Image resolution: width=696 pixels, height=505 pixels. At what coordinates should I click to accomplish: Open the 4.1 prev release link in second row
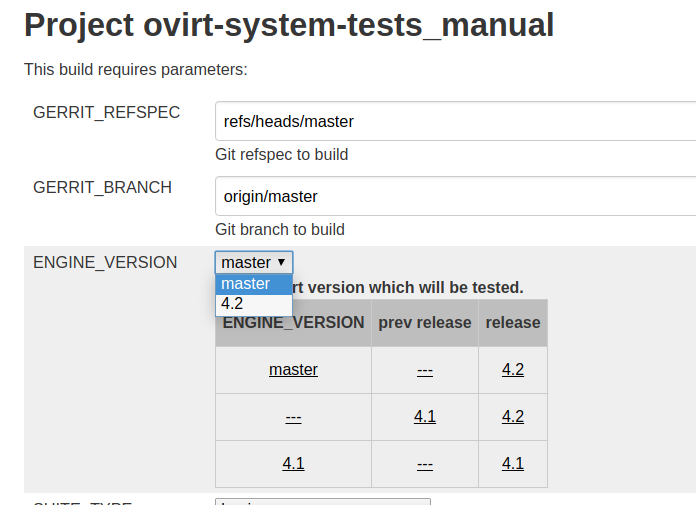(425, 416)
